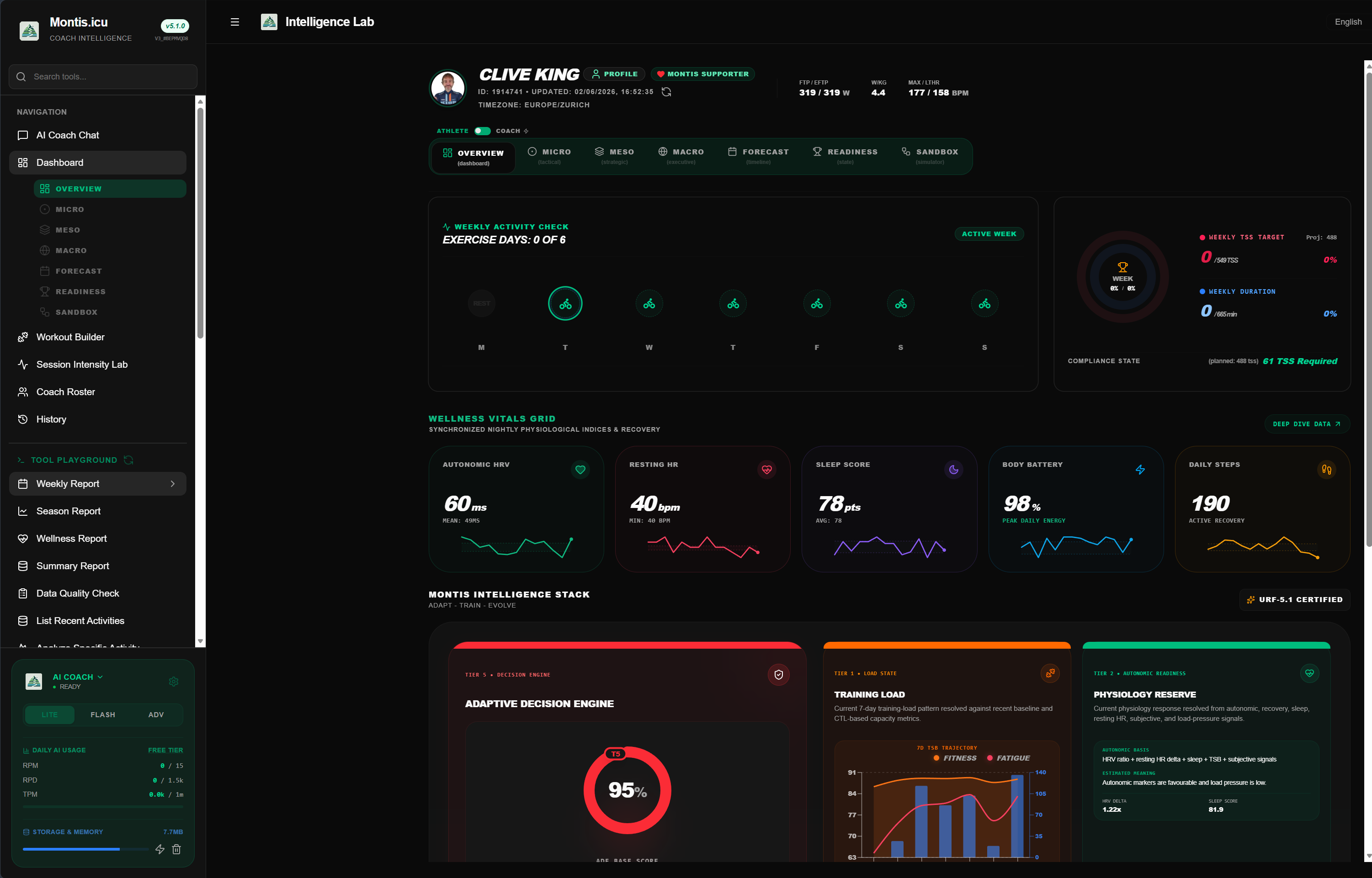Click Friday's cycling activity icon
The height and width of the screenshot is (878, 1372).
click(817, 303)
